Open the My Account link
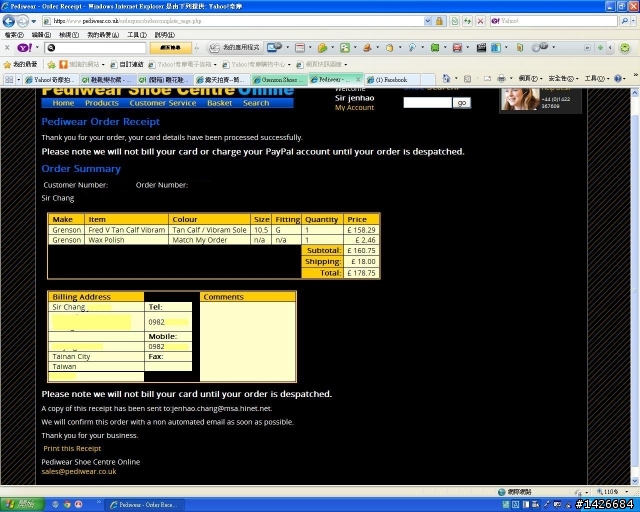This screenshot has height=512, width=640. pos(354,107)
